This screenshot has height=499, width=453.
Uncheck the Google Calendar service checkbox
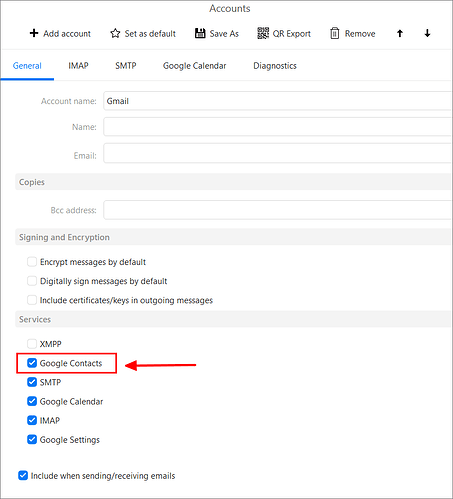pos(32,401)
